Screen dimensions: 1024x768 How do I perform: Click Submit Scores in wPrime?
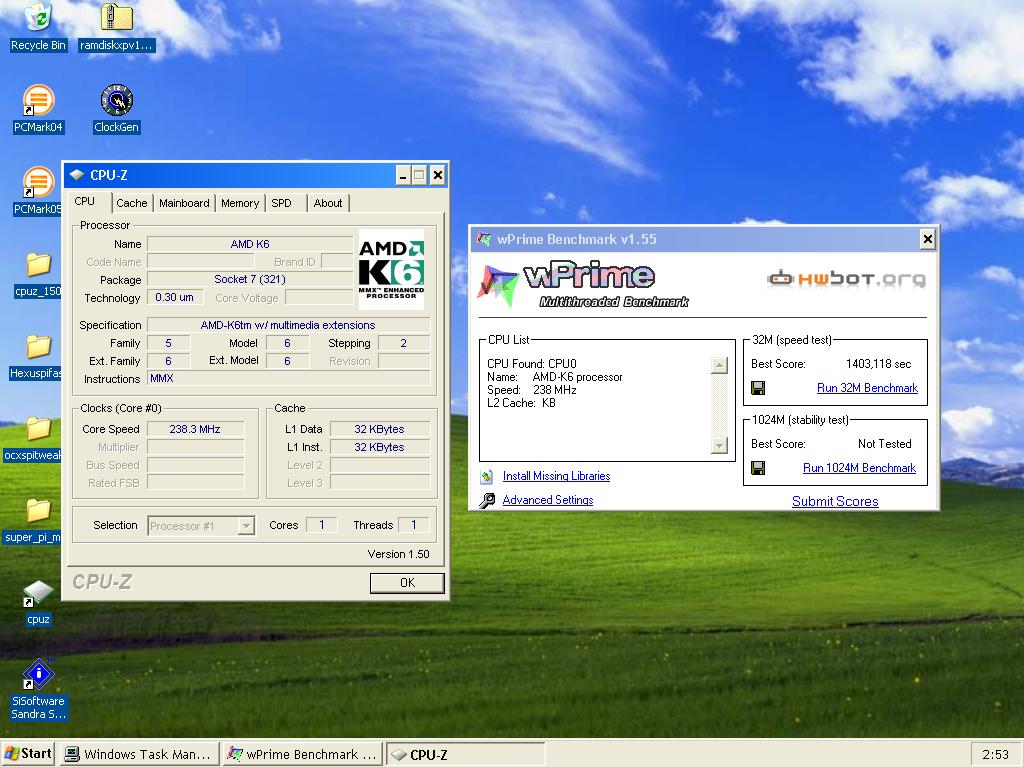coord(835,502)
